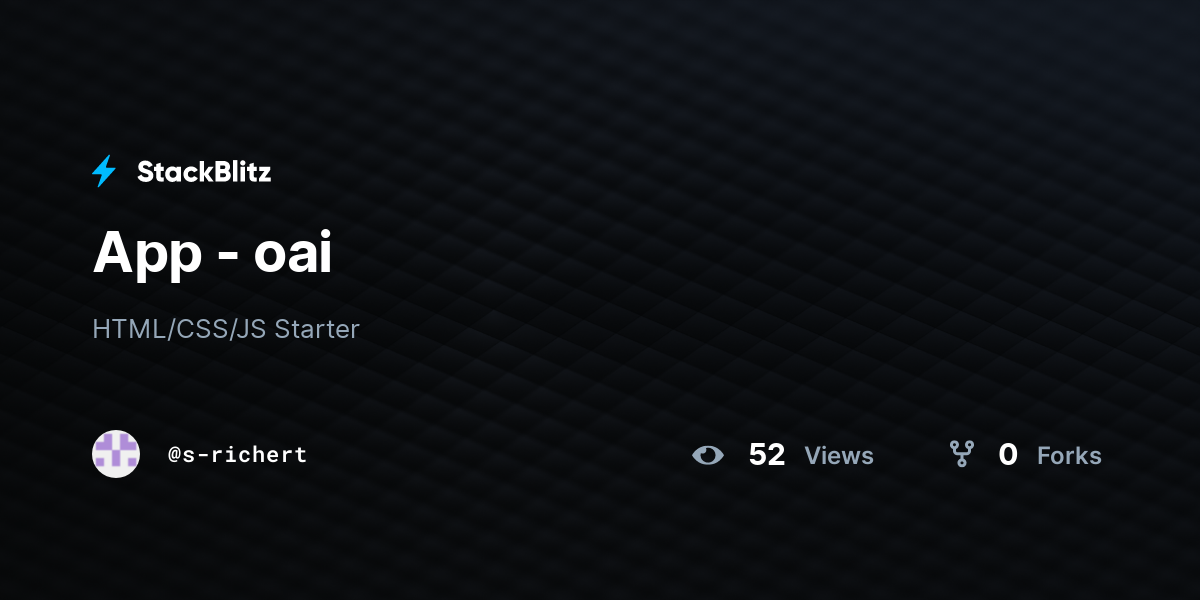This screenshot has width=1200, height=600.
Task: Click the fork icon beside 0 Forks
Action: pyautogui.click(x=962, y=455)
